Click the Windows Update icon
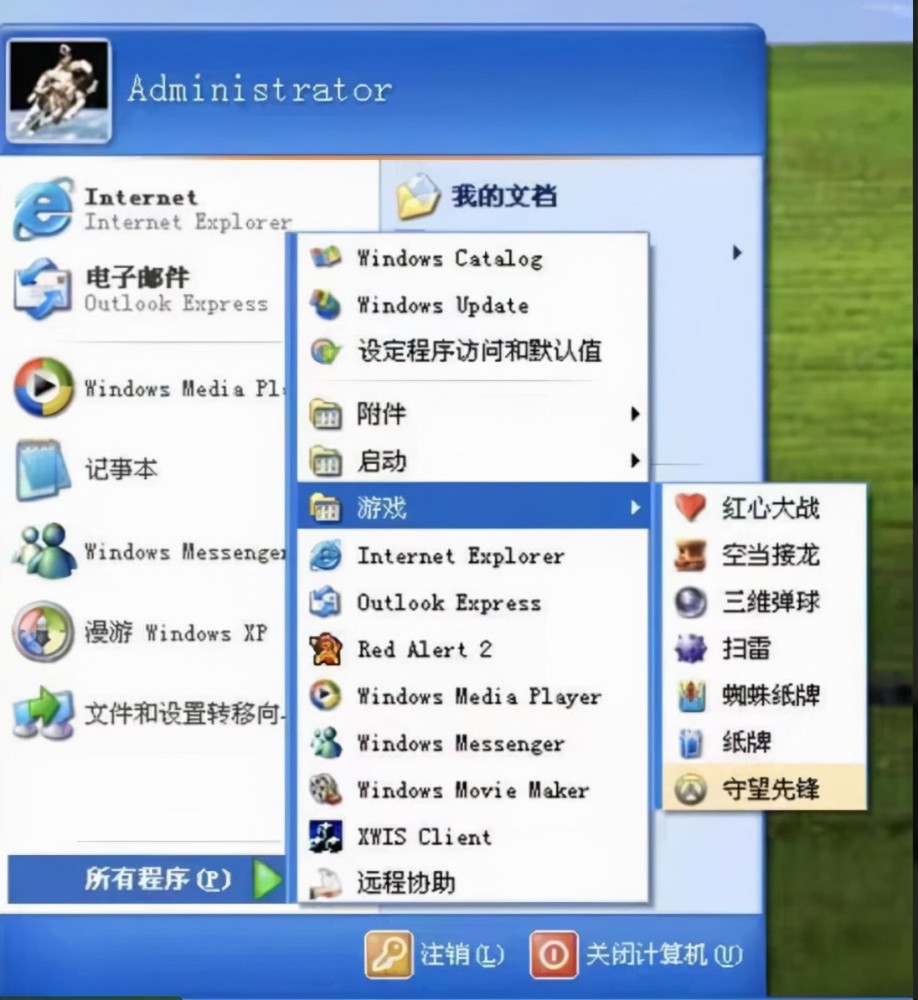918x1000 pixels. click(325, 304)
